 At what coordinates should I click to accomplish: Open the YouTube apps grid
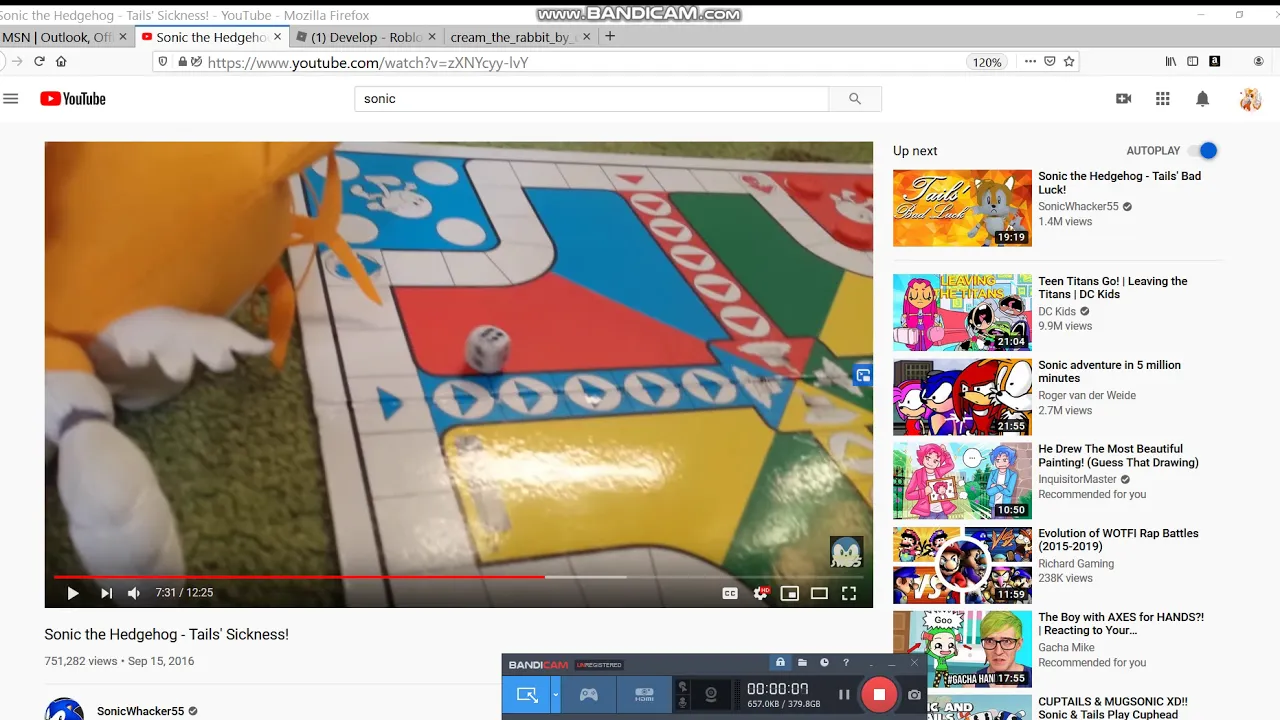[x=1162, y=99]
